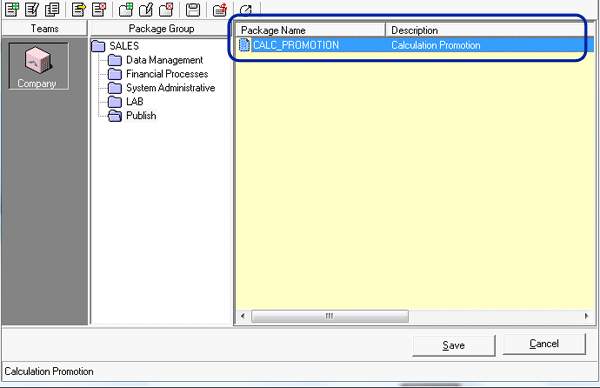Click the add package toolbar icon
This screenshot has height=388, width=600.
[x=12, y=10]
